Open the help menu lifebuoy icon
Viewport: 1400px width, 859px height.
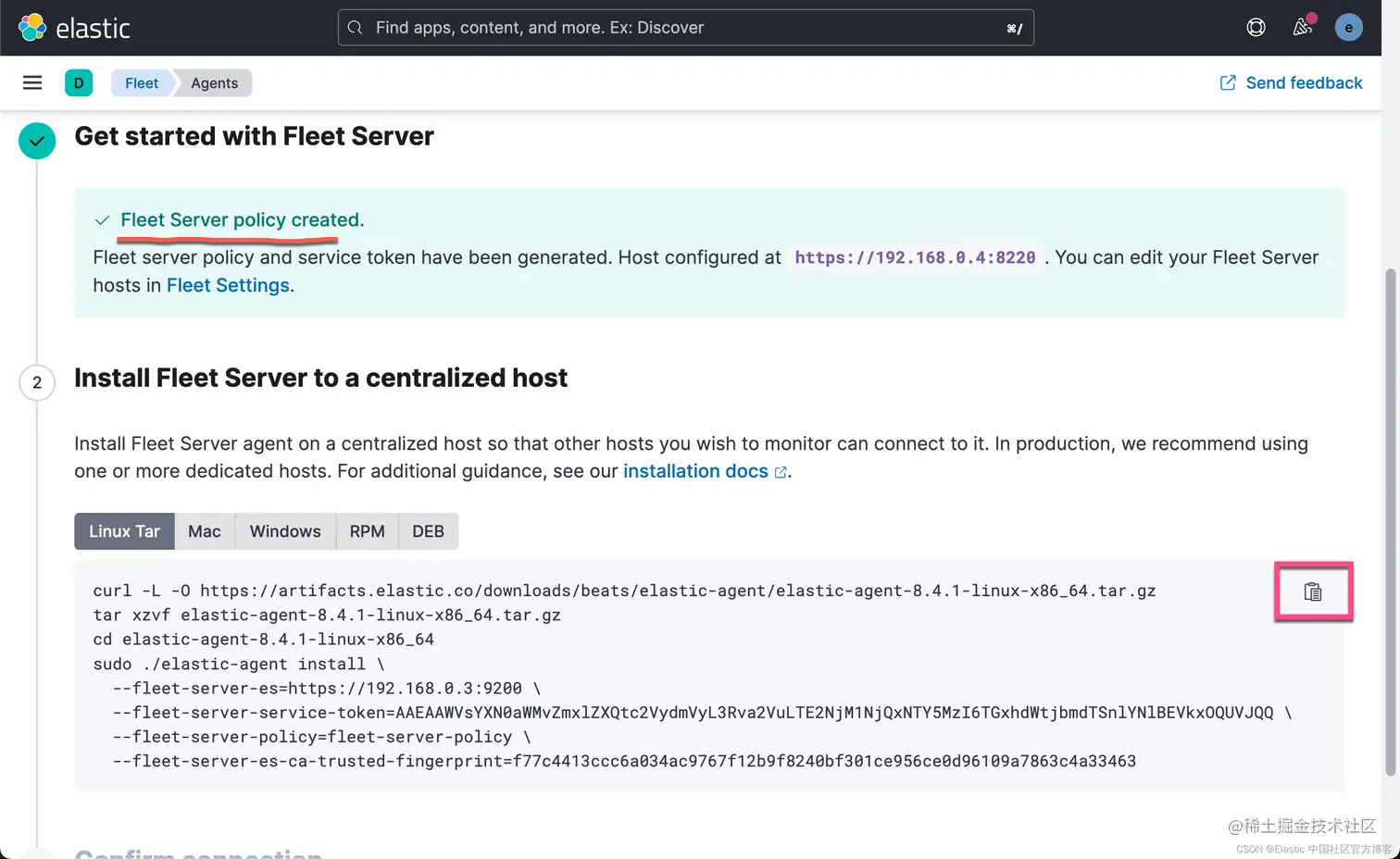[x=1256, y=28]
